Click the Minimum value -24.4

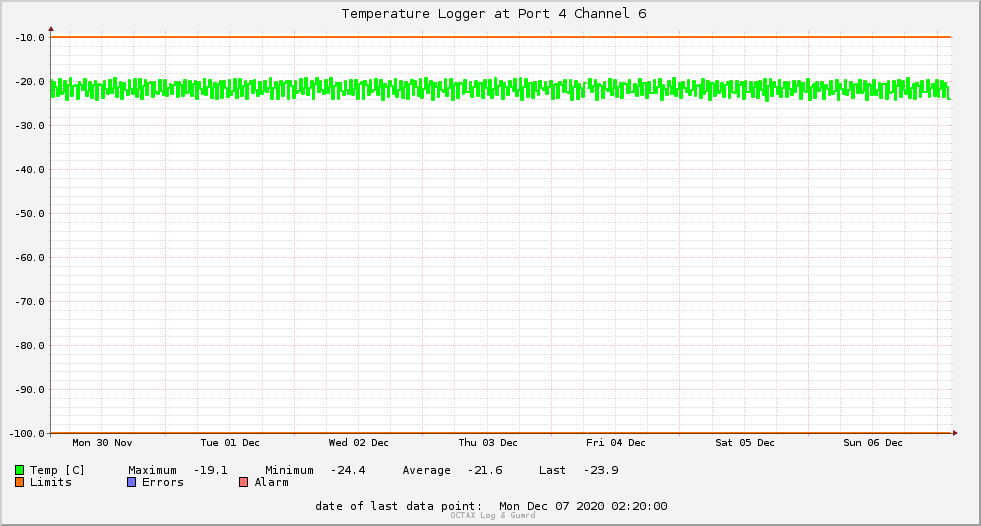(x=348, y=470)
